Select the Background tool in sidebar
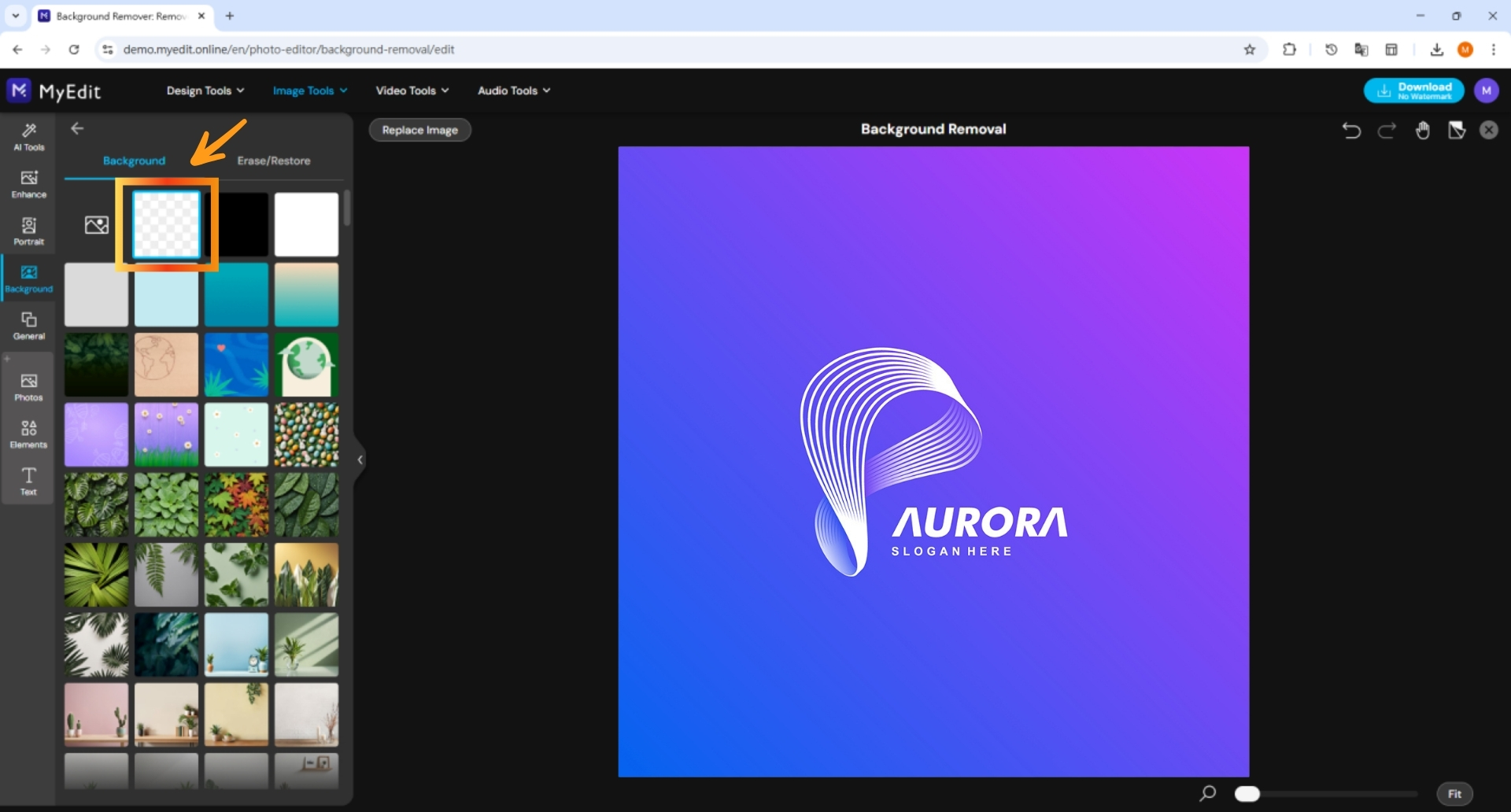The image size is (1511, 812). coord(28,279)
